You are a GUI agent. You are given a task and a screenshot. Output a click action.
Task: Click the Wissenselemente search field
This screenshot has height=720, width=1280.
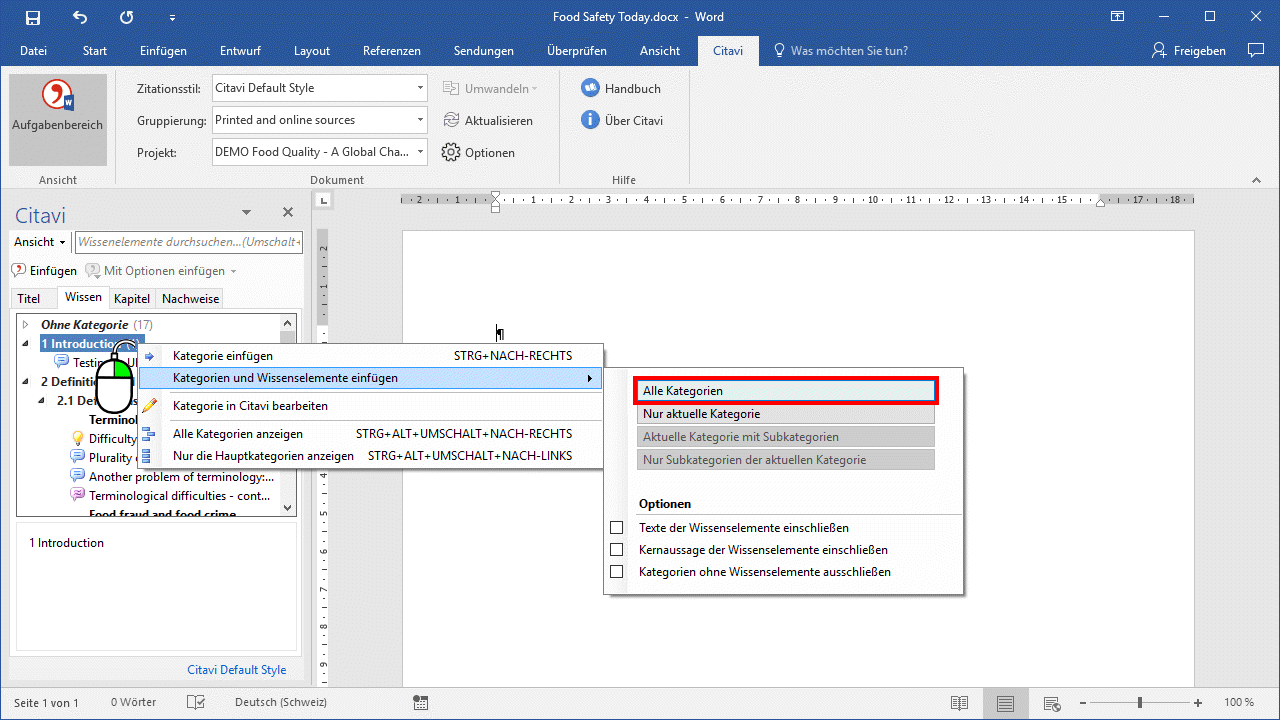click(189, 242)
